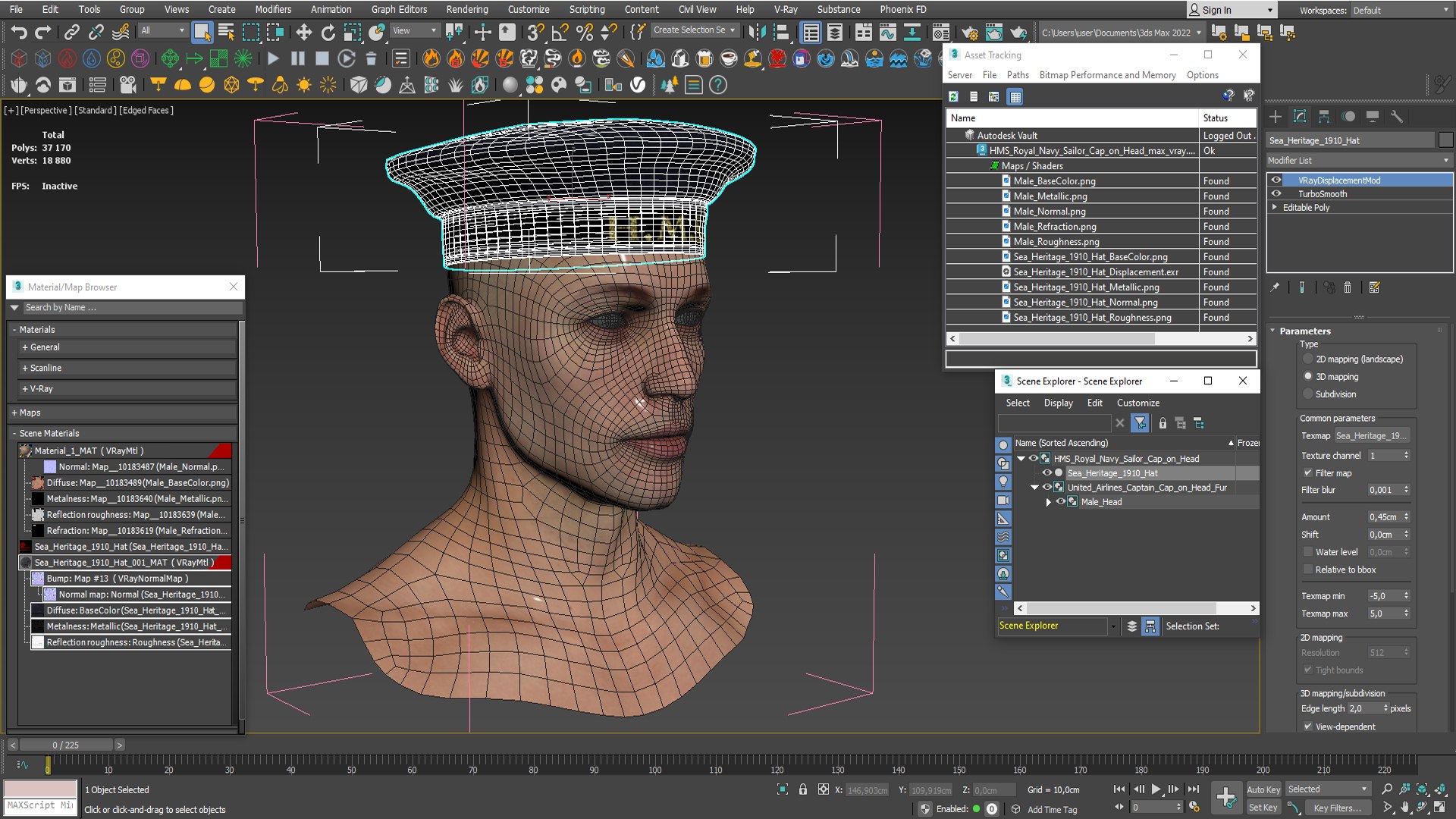The height and width of the screenshot is (819, 1456).
Task: Select the Select and Move tool
Action: pyautogui.click(x=303, y=32)
